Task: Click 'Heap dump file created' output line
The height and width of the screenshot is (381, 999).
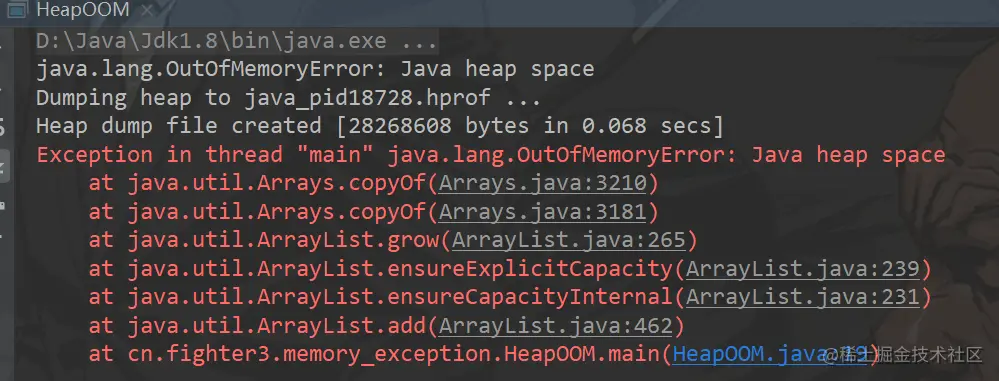Action: [x=380, y=126]
